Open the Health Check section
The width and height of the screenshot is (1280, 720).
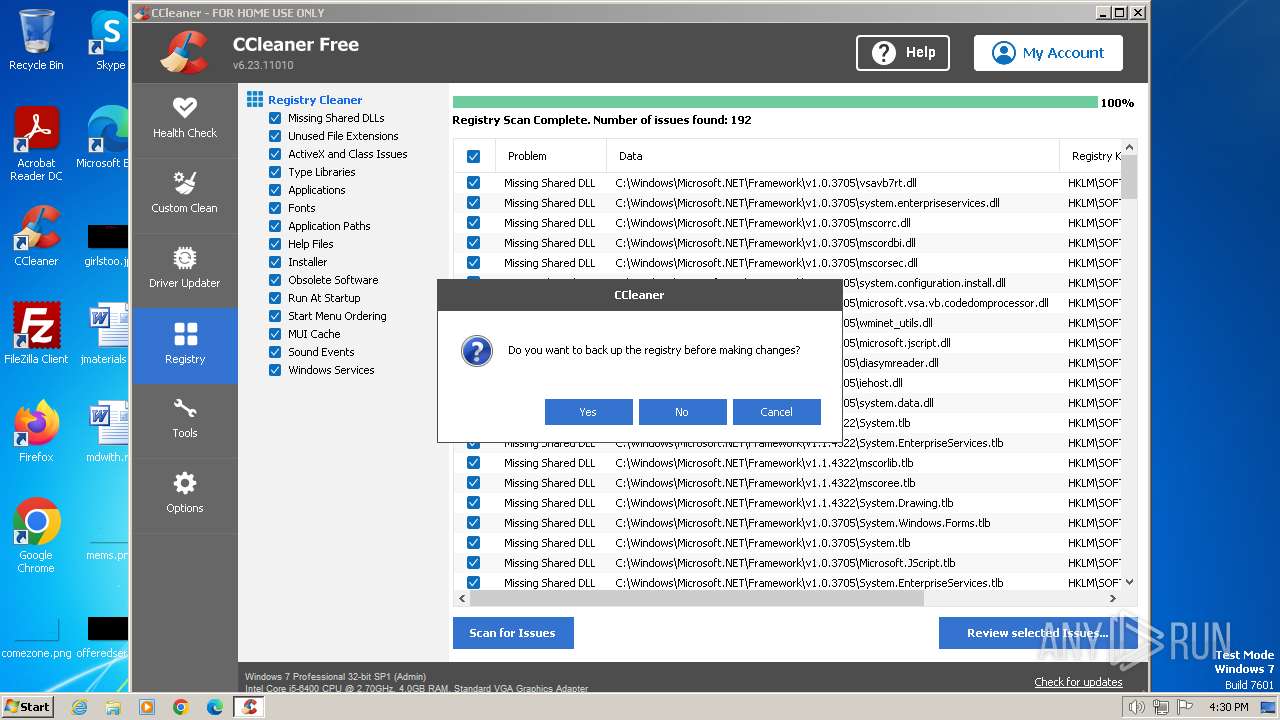coord(185,119)
